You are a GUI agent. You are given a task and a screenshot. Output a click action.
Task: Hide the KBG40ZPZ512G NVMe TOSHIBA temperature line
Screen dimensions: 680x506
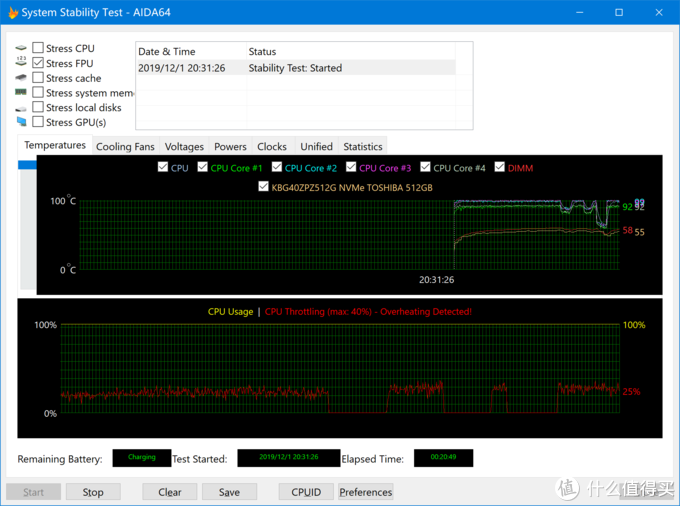click(x=263, y=186)
